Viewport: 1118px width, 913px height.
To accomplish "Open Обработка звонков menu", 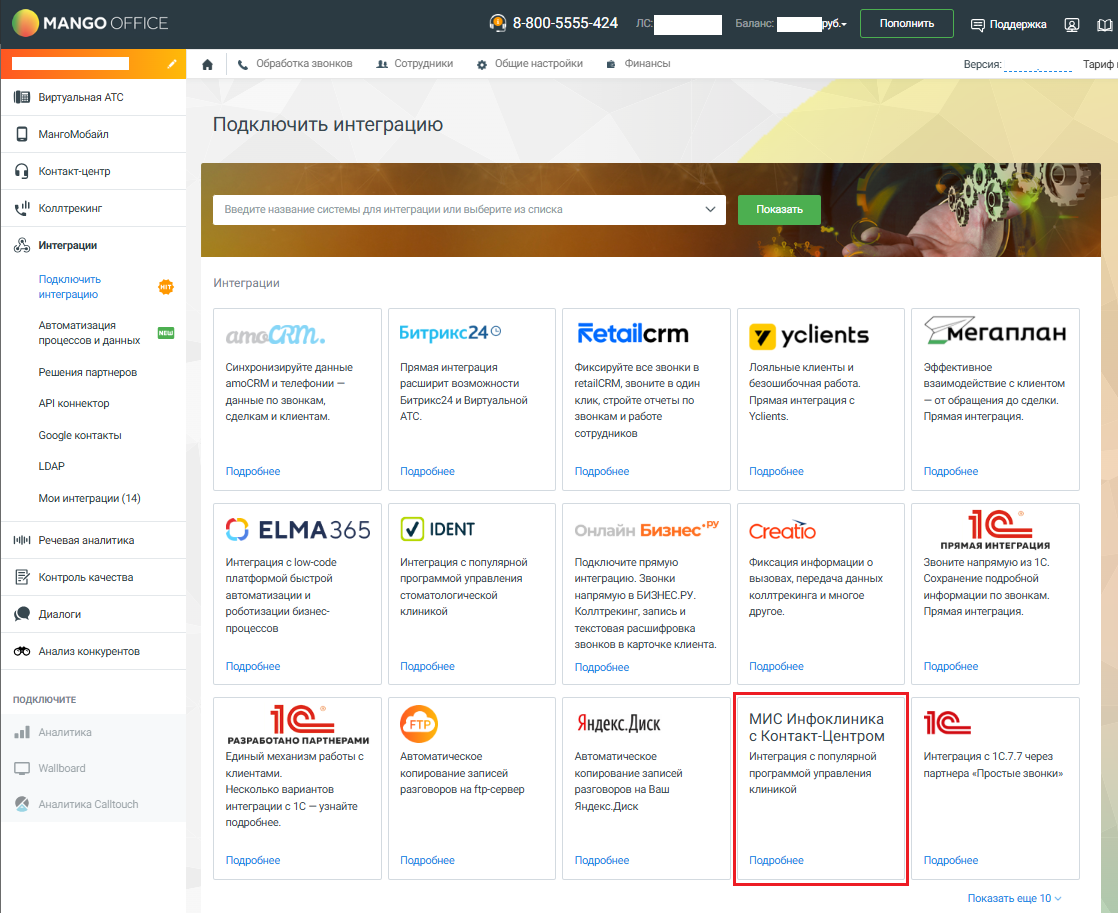I will pyautogui.click(x=295, y=64).
